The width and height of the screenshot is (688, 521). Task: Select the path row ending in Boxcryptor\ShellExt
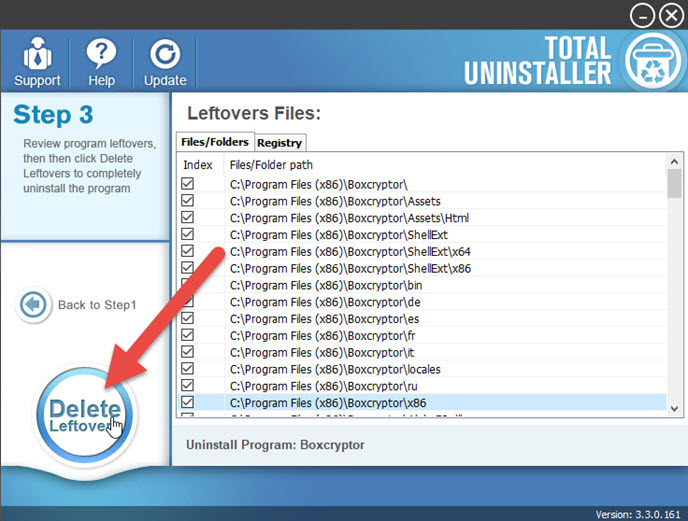click(339, 235)
